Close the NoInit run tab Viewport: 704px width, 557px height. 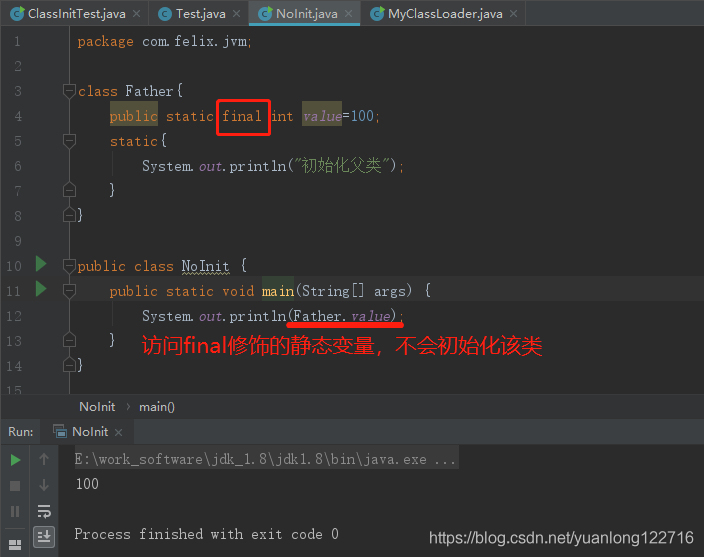pos(119,432)
